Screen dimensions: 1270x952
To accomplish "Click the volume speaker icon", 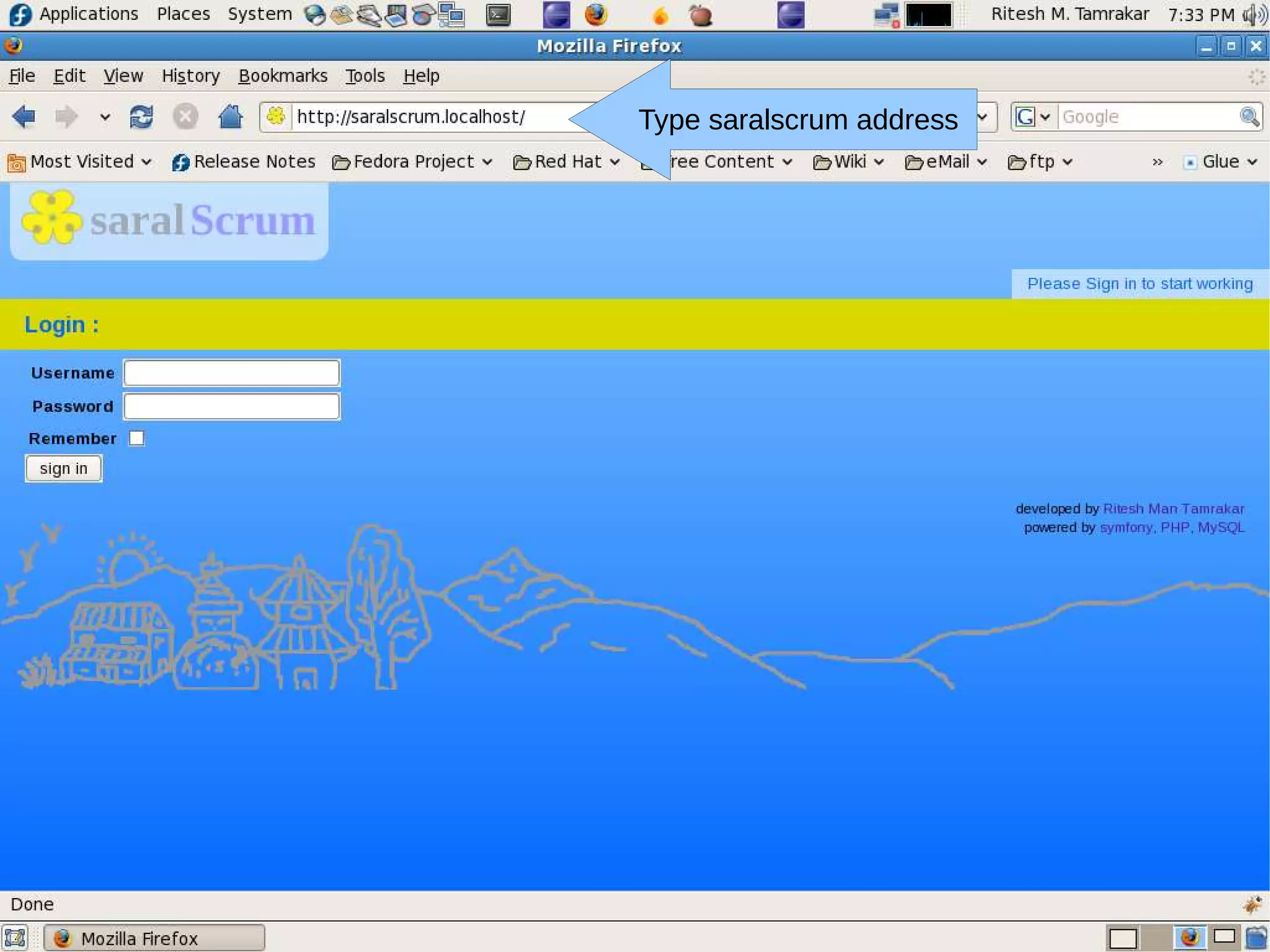I will [x=1255, y=15].
